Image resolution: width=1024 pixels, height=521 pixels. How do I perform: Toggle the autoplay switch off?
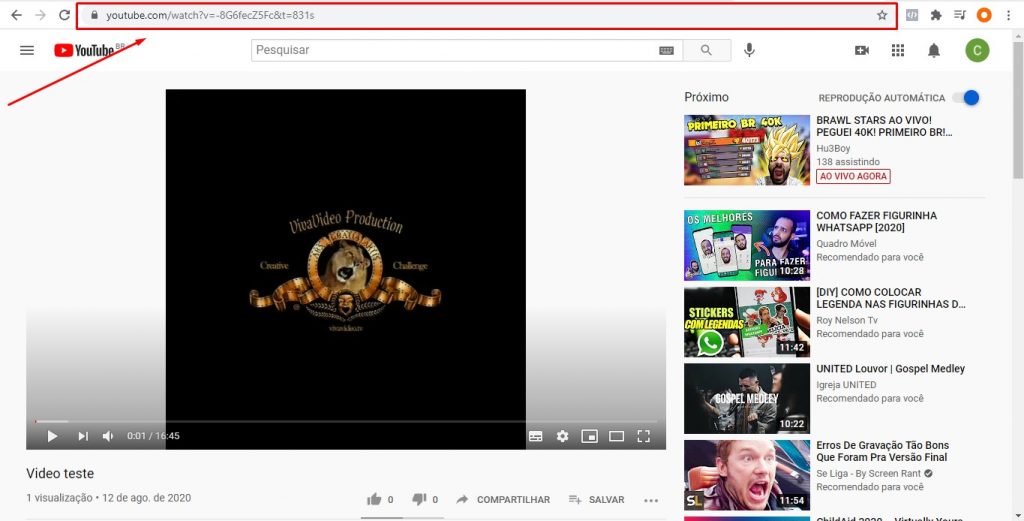(965, 98)
